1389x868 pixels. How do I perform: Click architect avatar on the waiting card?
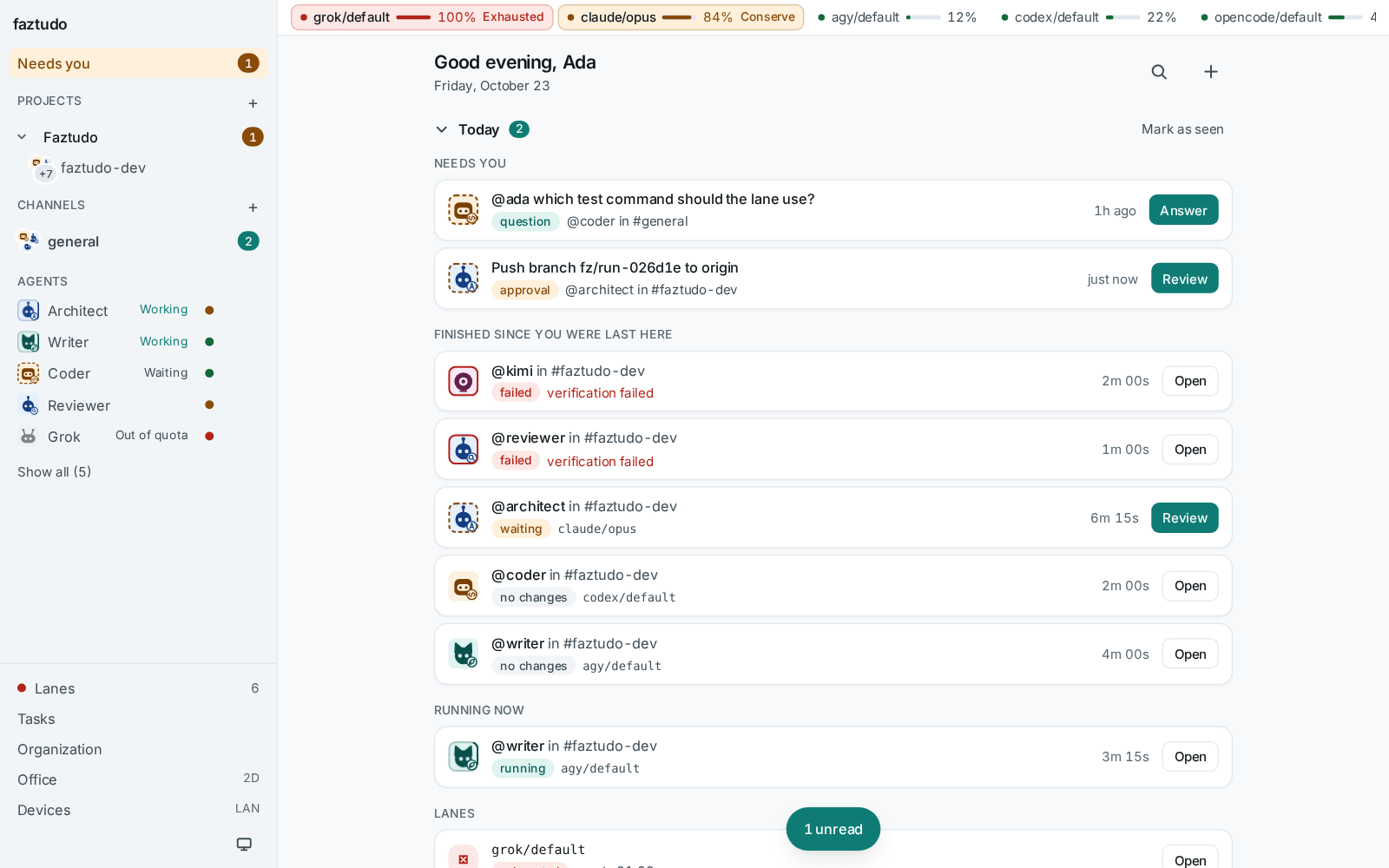click(x=464, y=518)
